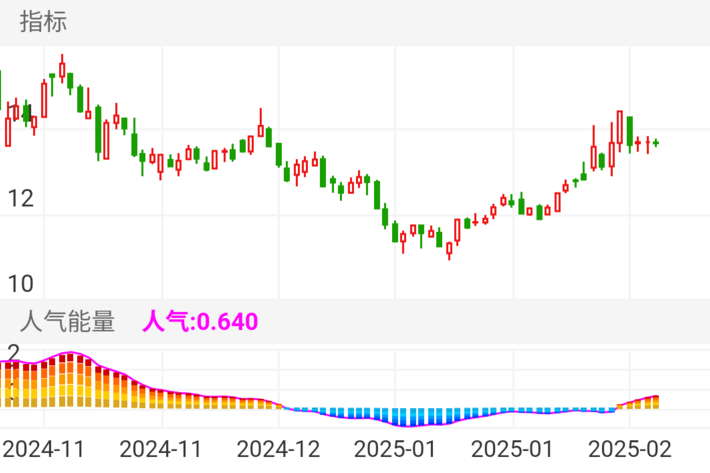Click the 2 indicator axis label
This screenshot has height=473, width=710.
[13, 352]
